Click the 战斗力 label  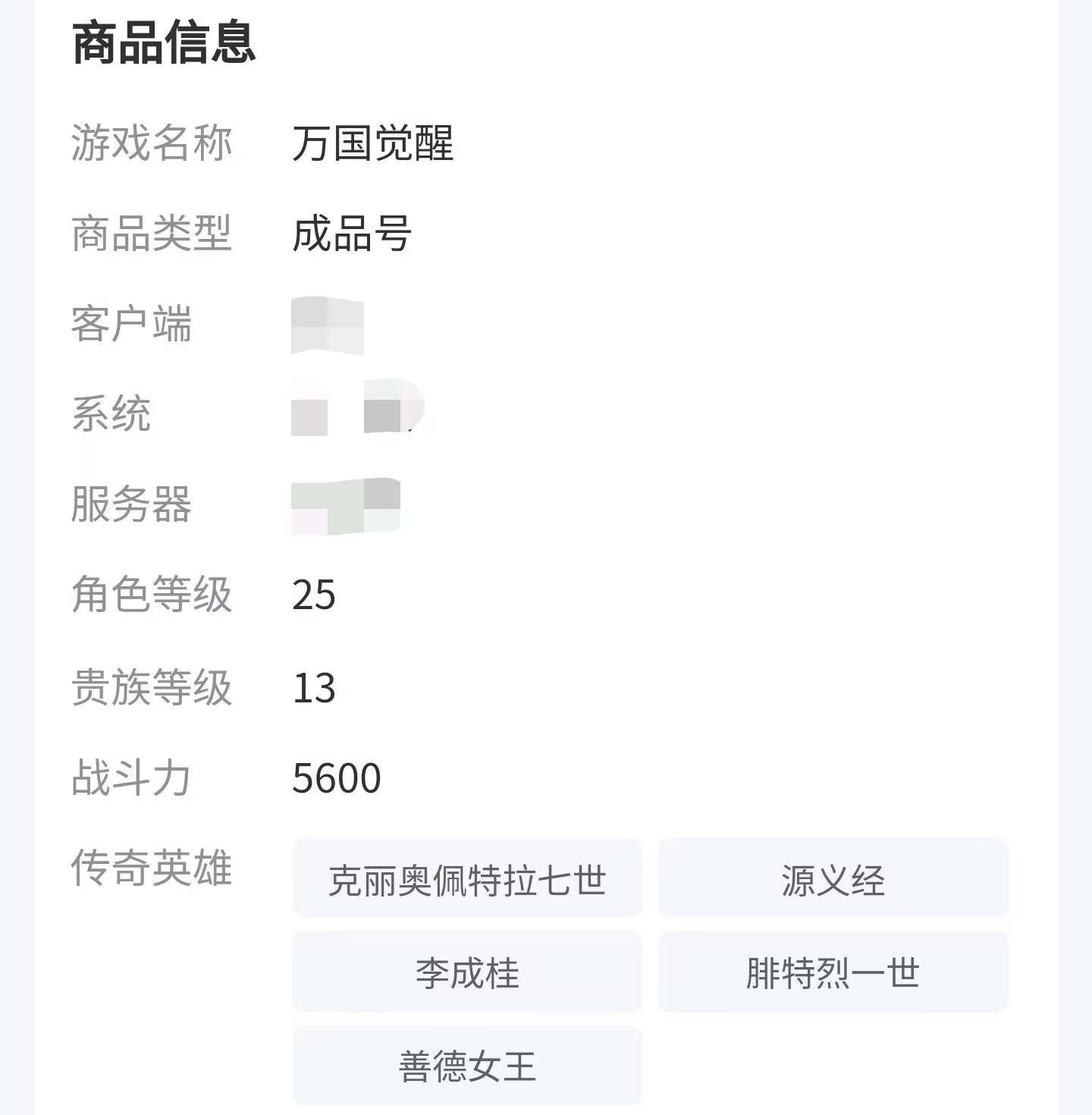pos(131,778)
